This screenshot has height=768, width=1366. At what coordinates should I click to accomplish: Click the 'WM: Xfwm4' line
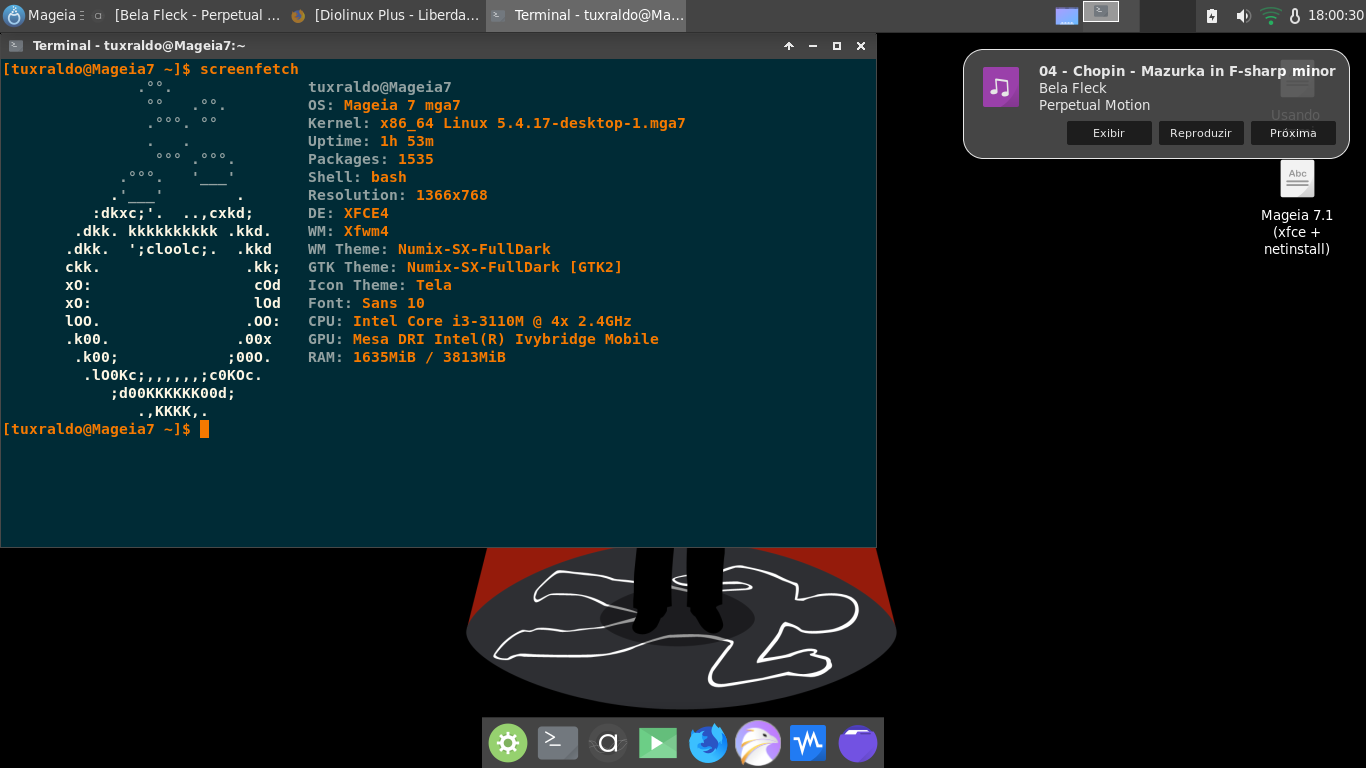(x=348, y=231)
